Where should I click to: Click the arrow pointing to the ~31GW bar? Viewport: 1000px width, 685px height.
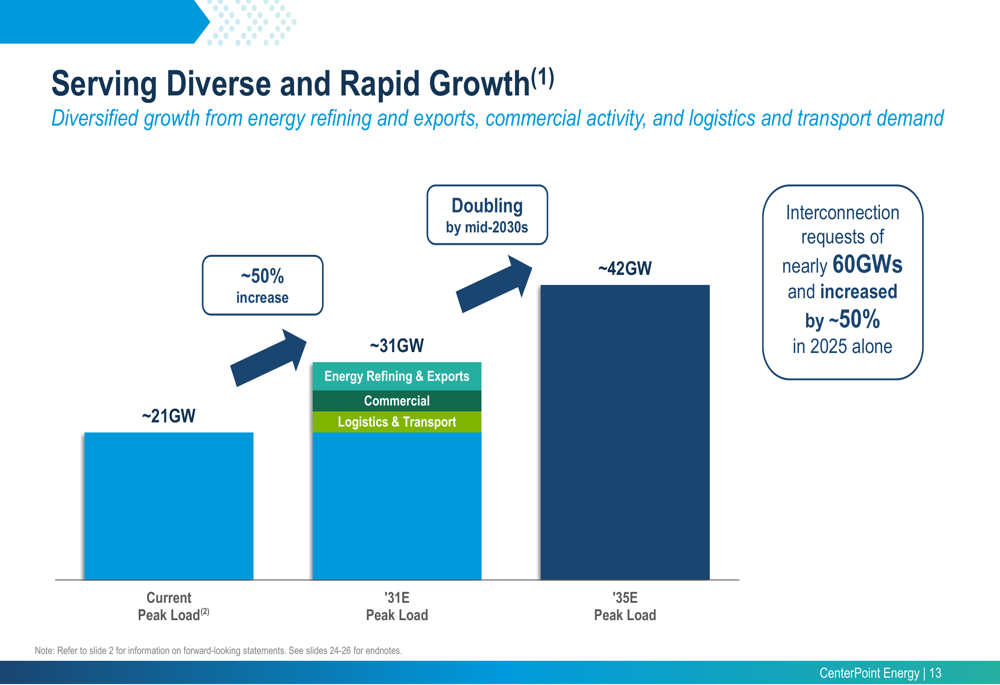coord(269,357)
